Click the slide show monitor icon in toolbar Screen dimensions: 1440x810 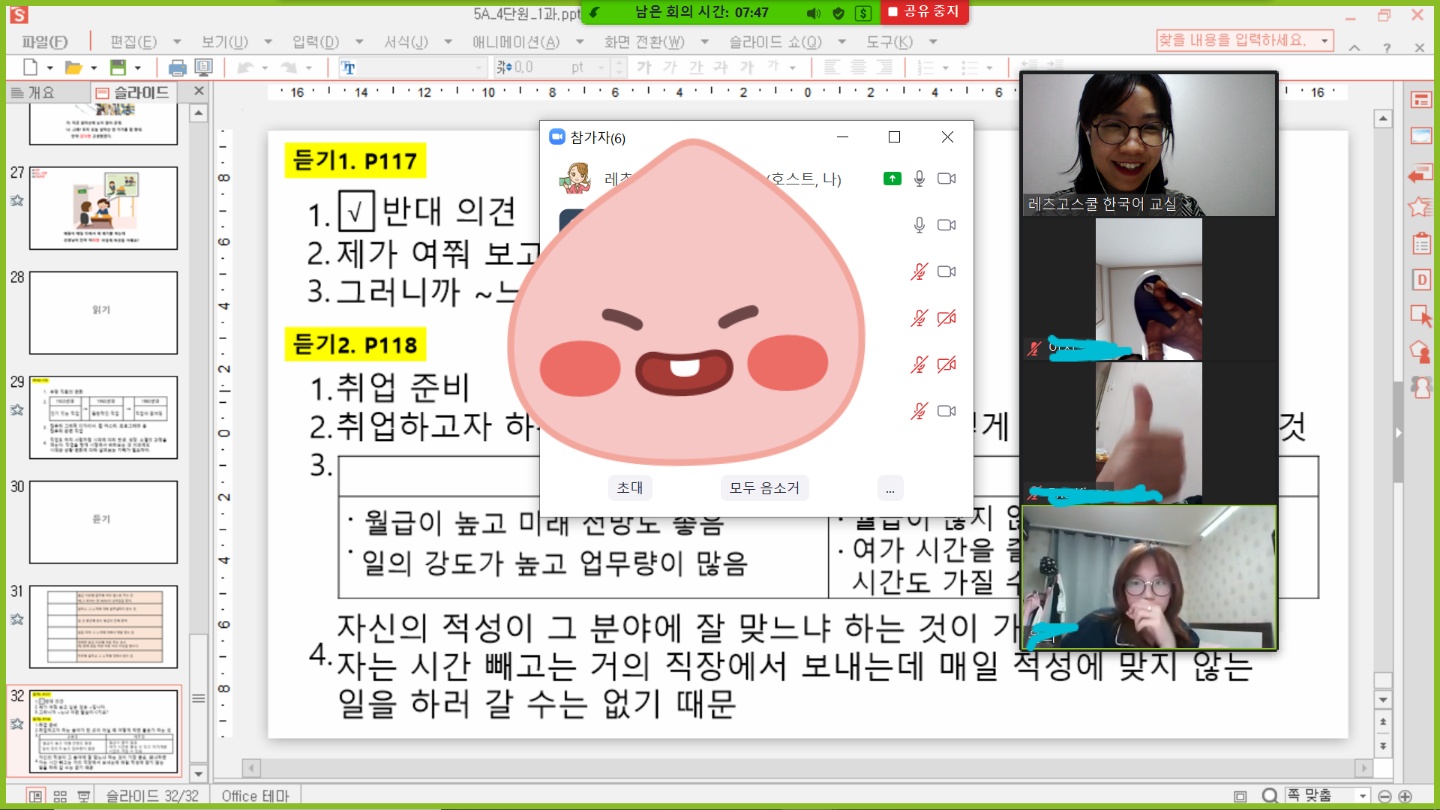(x=204, y=67)
